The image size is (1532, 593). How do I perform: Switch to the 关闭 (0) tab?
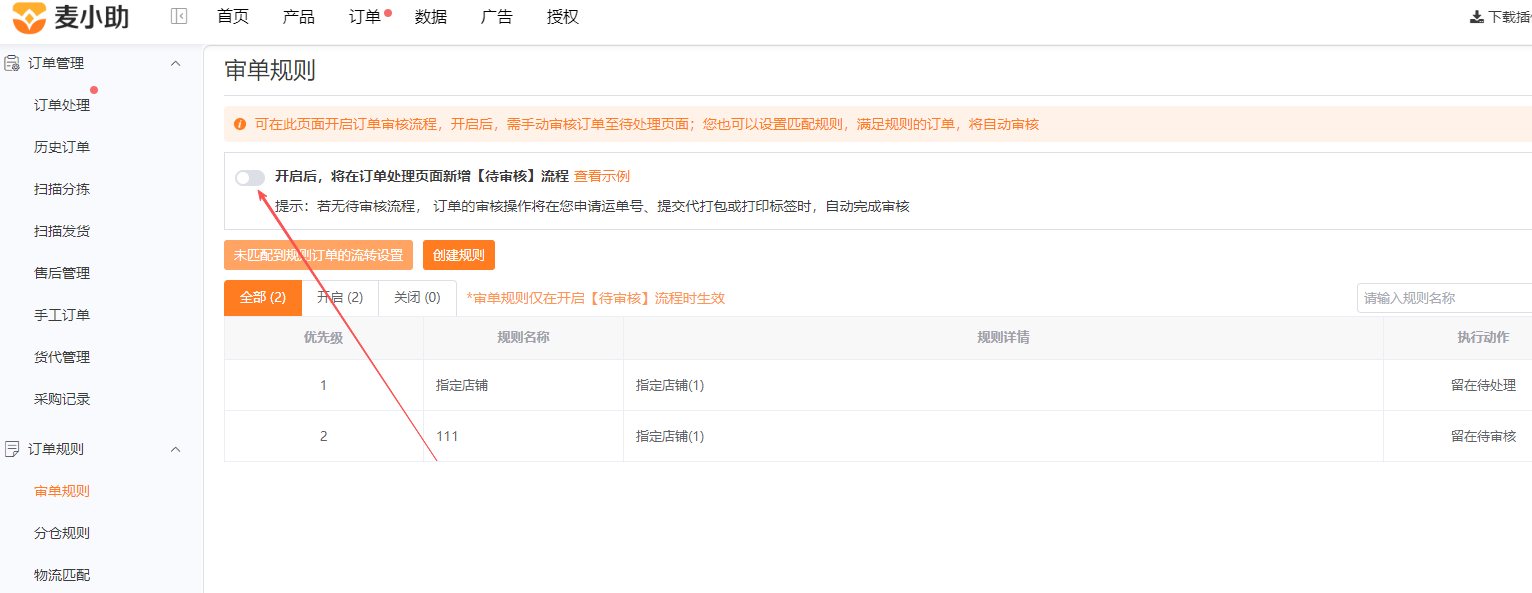click(417, 297)
